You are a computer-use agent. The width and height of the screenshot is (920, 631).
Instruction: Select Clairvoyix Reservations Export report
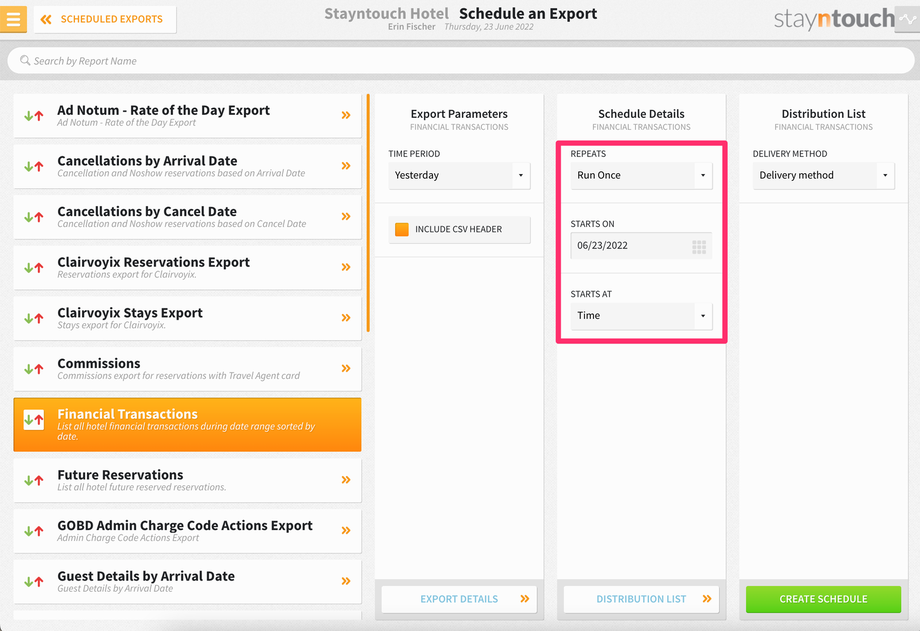point(187,268)
